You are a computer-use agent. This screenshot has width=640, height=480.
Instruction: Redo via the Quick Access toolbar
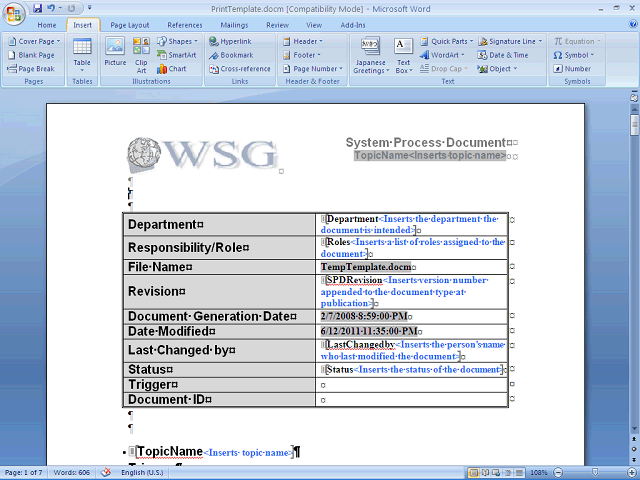click(x=71, y=8)
